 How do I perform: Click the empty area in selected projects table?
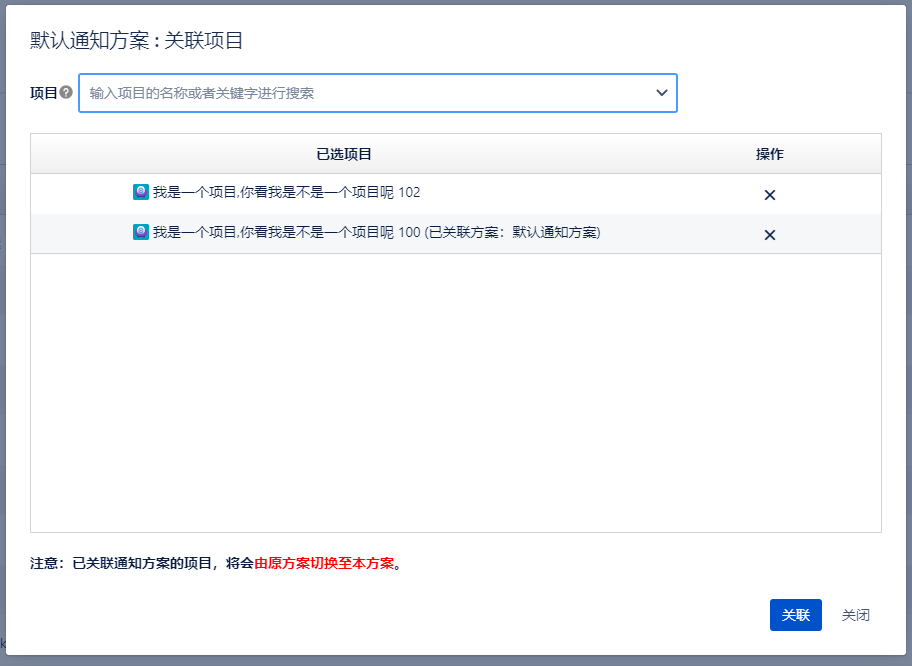tap(455, 390)
